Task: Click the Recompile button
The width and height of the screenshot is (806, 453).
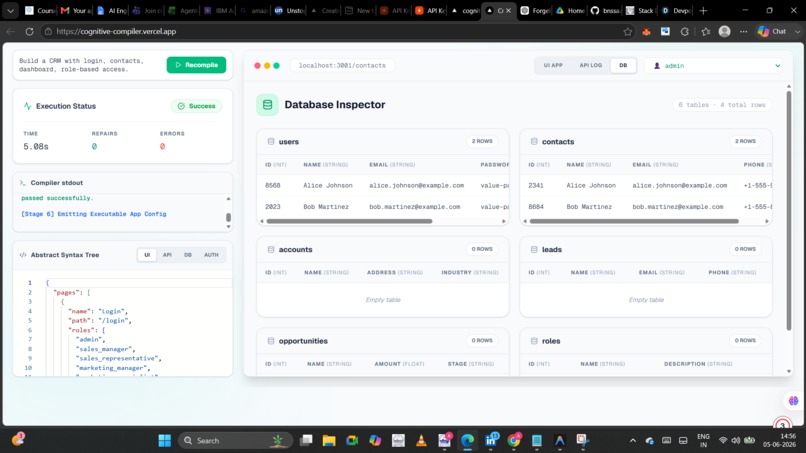Action: point(196,65)
